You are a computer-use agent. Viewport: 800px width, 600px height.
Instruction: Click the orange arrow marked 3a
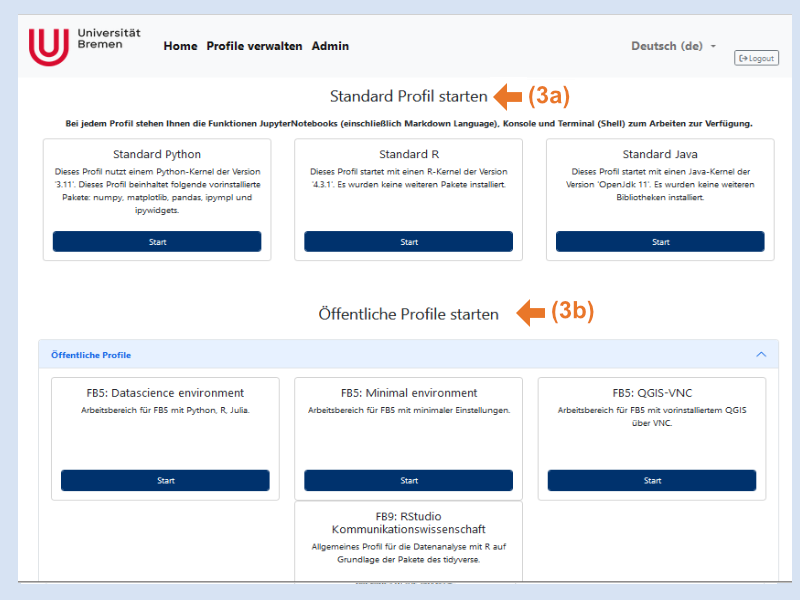pyautogui.click(x=509, y=97)
